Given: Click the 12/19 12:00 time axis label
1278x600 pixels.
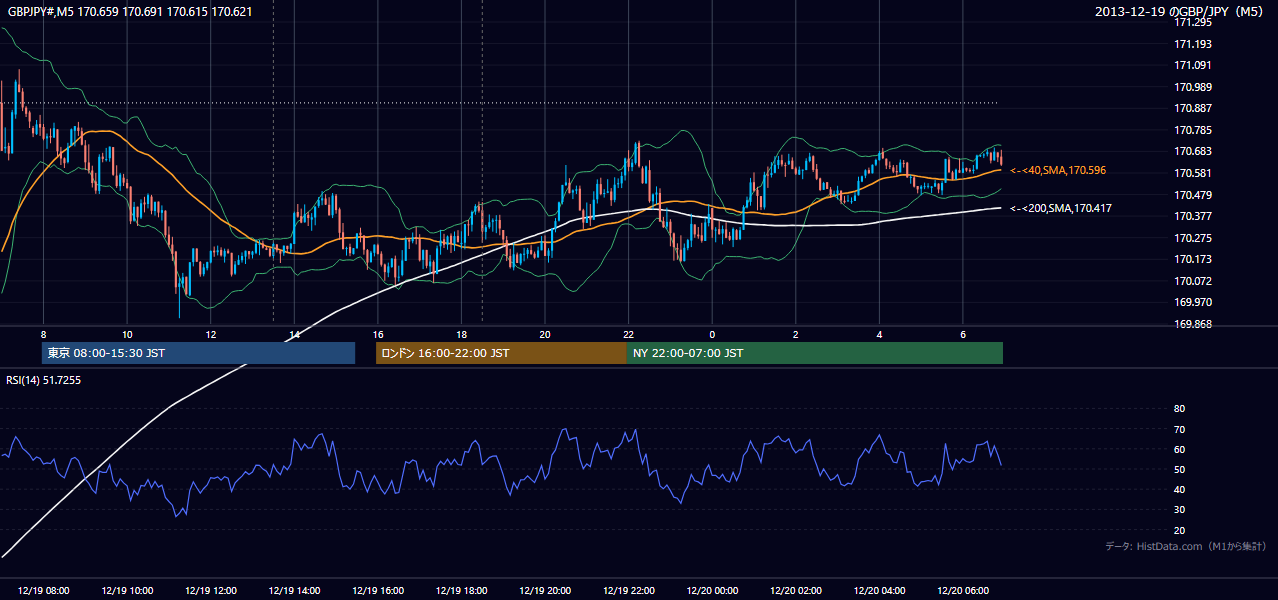Looking at the screenshot, I should [210, 591].
